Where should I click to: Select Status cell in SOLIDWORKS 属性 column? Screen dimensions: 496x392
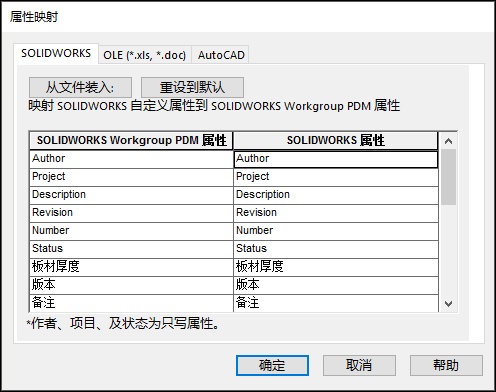point(336,249)
